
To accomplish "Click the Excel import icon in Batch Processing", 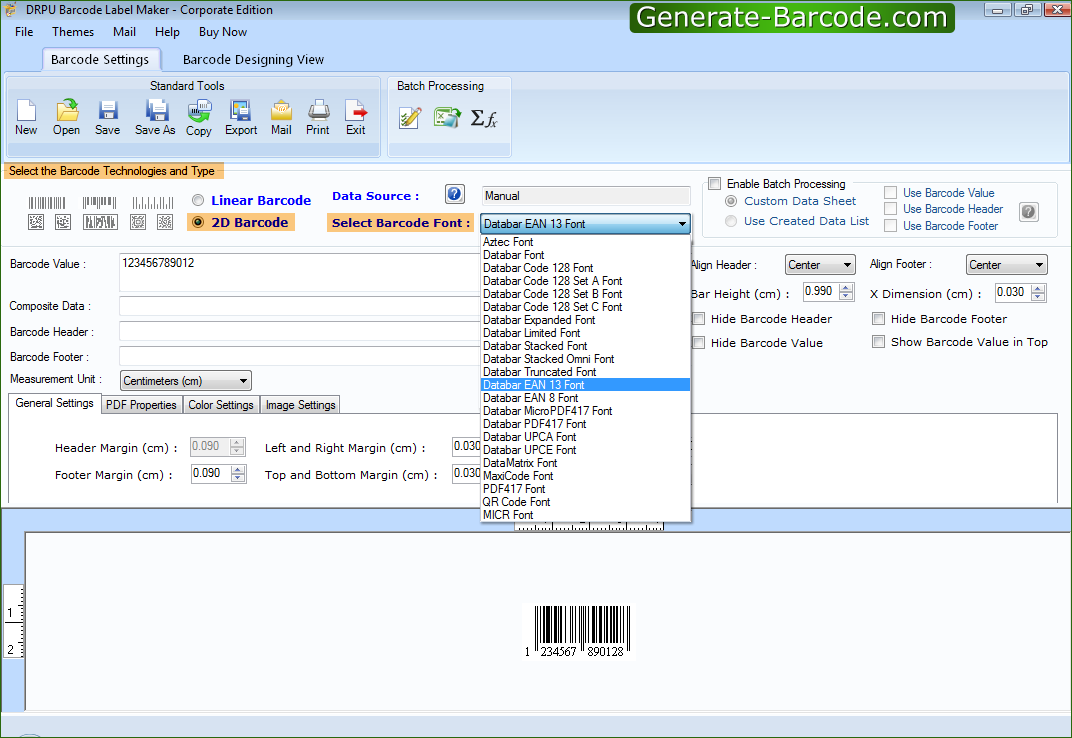I will tap(446, 117).
